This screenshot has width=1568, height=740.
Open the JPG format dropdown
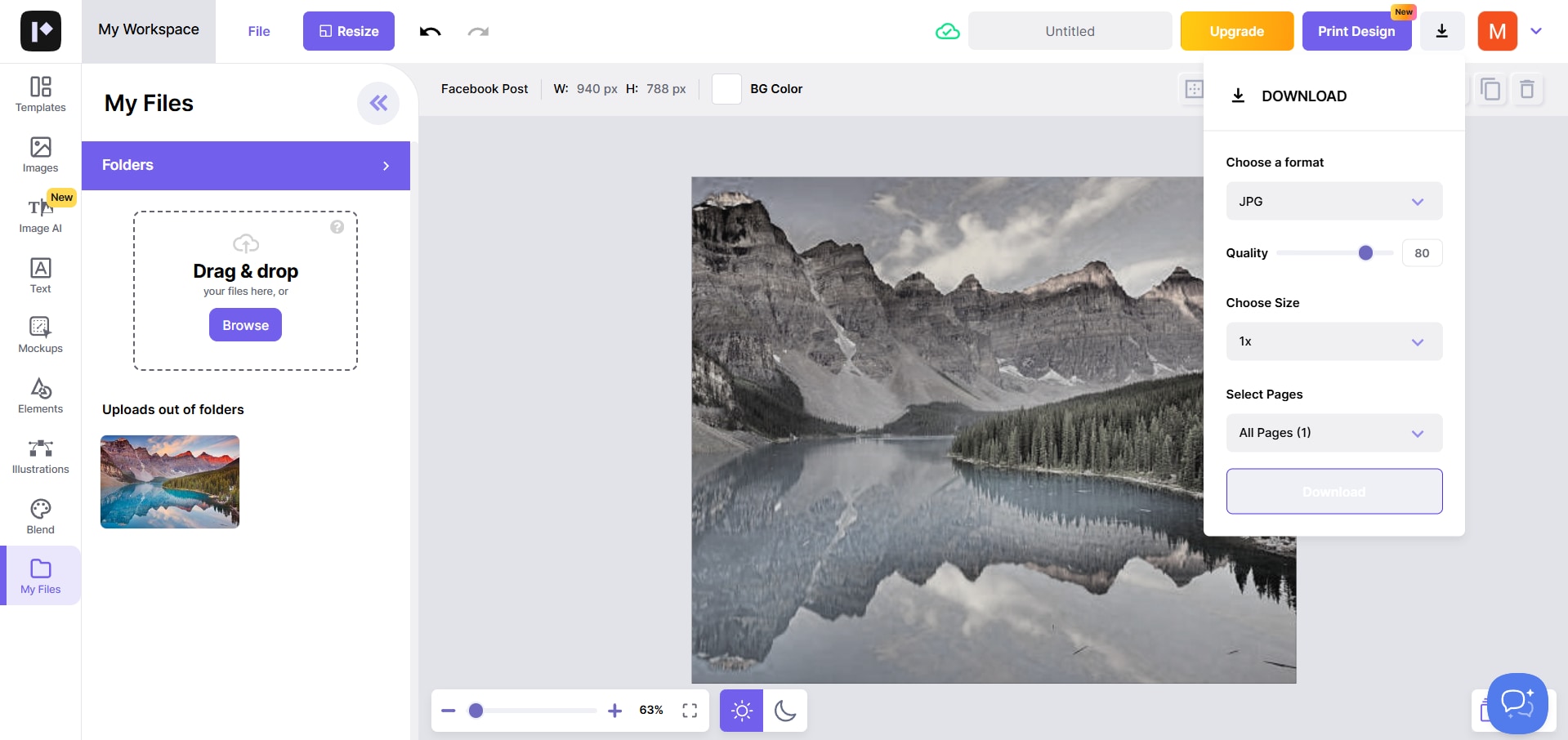(x=1333, y=201)
